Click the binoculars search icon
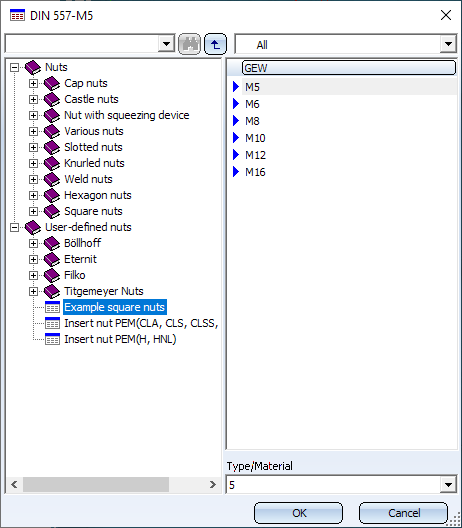Viewport: 462px width, 528px height. (189, 44)
